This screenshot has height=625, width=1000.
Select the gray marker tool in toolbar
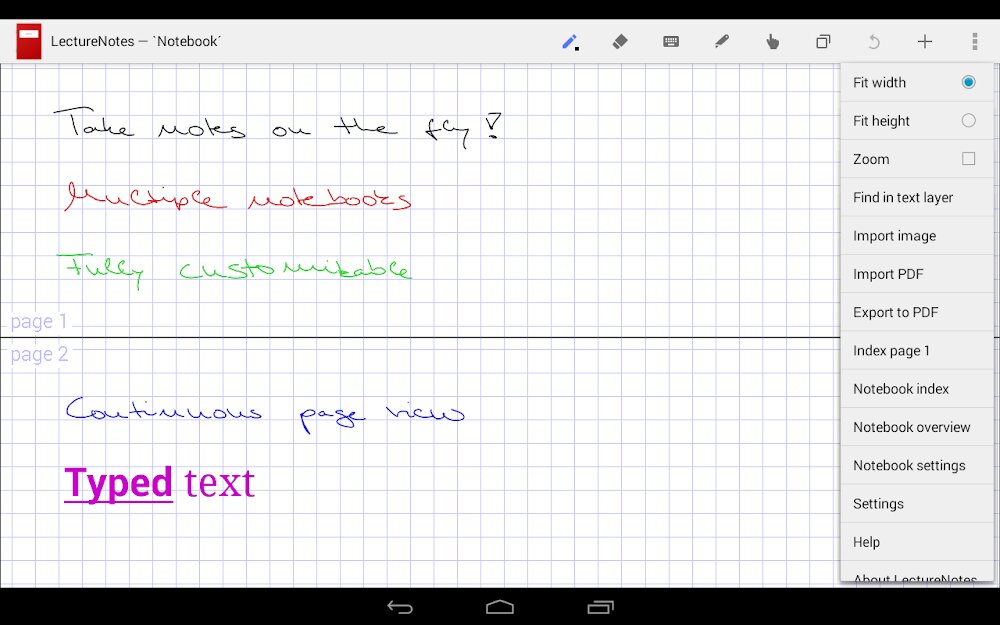721,42
